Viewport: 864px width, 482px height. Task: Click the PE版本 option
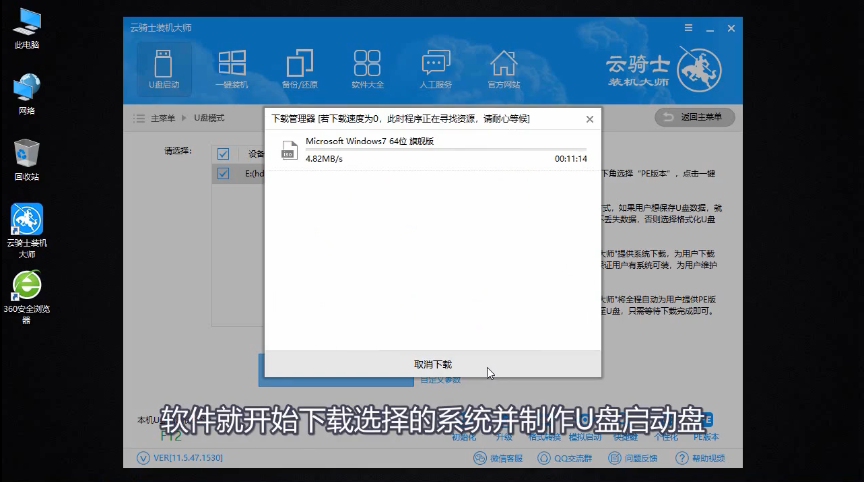click(706, 437)
